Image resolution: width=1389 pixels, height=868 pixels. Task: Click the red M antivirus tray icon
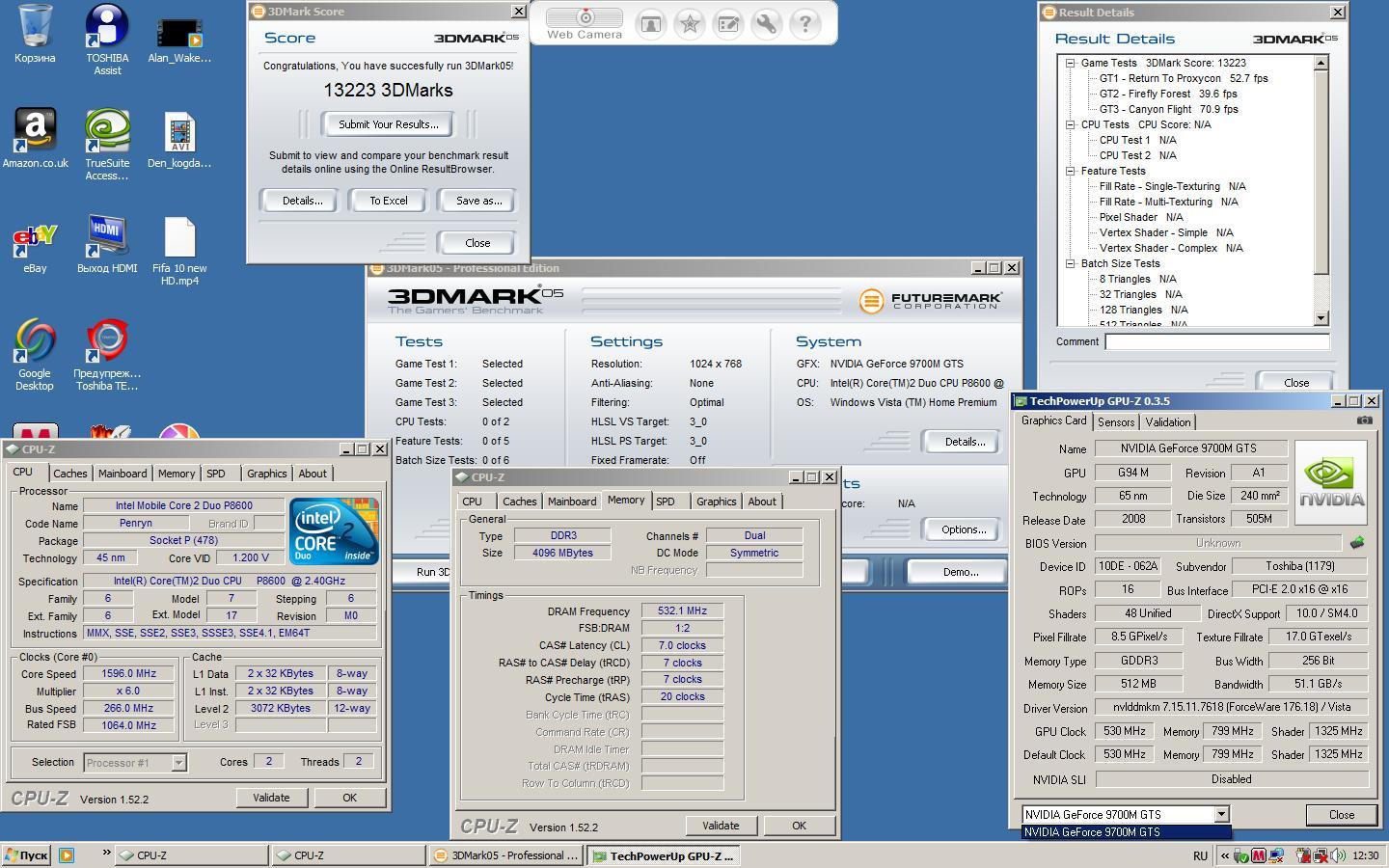[1259, 854]
